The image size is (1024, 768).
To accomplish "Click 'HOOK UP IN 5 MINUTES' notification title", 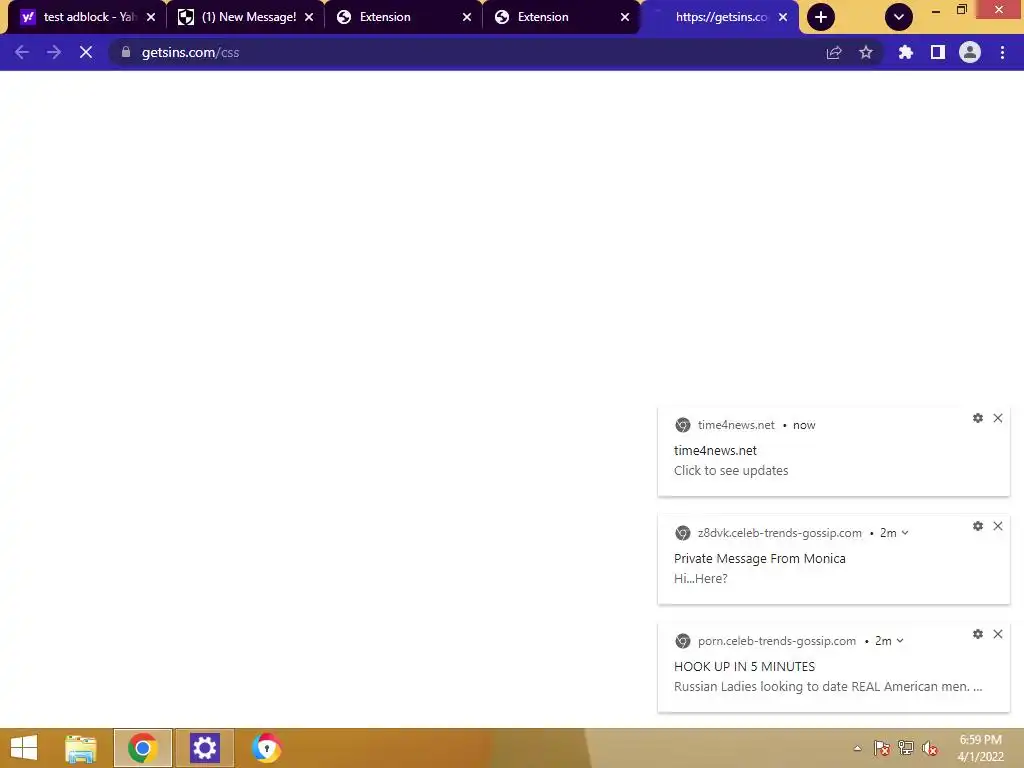I will point(744,667).
